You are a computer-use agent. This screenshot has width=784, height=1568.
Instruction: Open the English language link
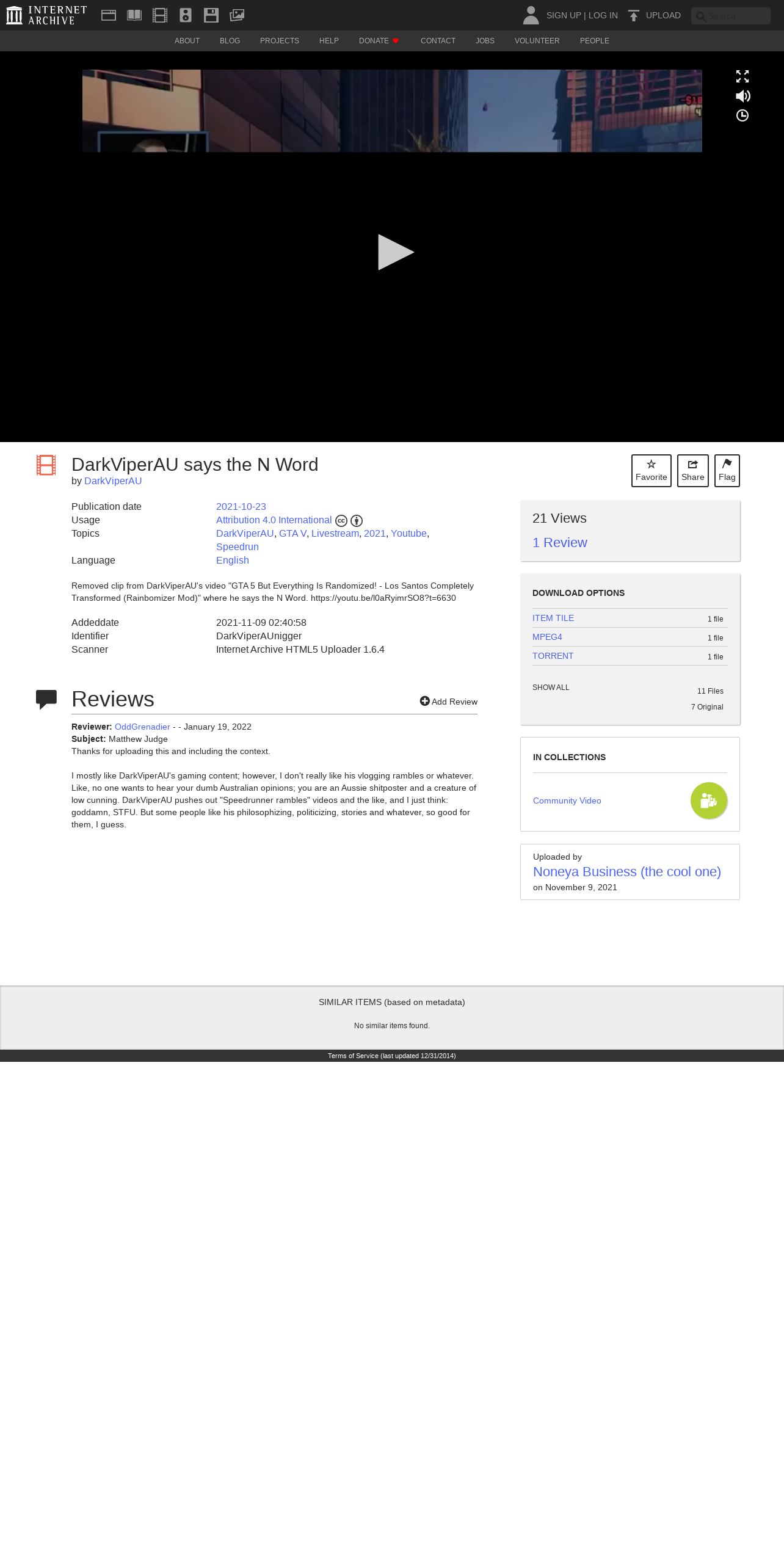click(x=233, y=561)
